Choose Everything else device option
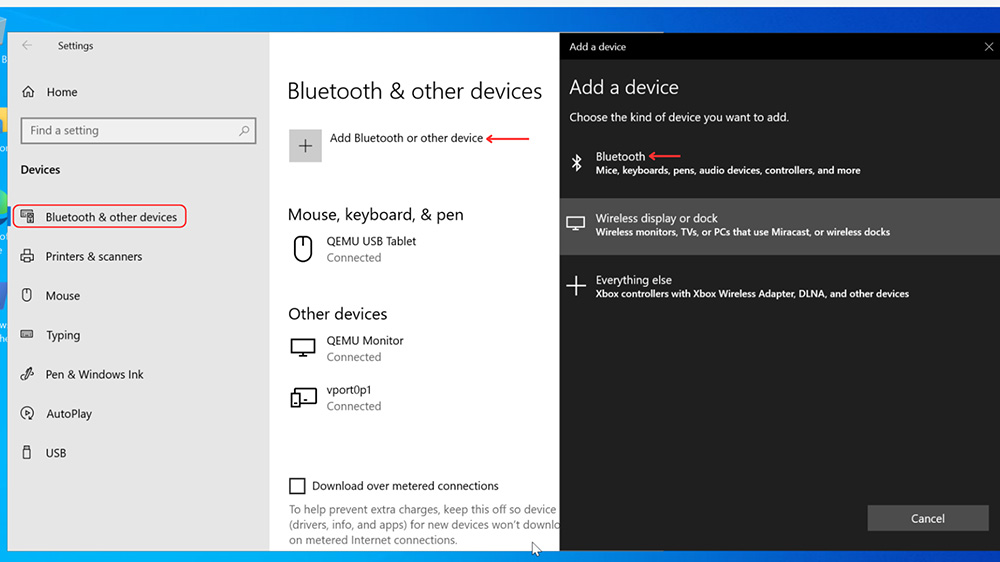This screenshot has height=562, width=1000. pyautogui.click(x=780, y=286)
